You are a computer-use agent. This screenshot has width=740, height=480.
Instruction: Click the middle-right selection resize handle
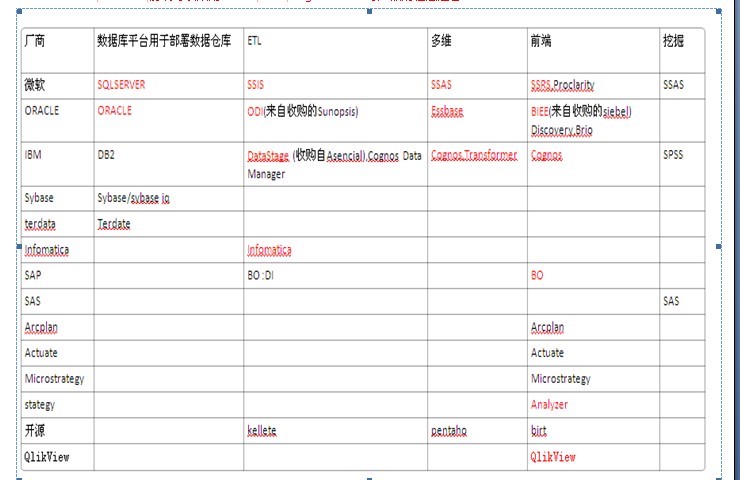(719, 246)
